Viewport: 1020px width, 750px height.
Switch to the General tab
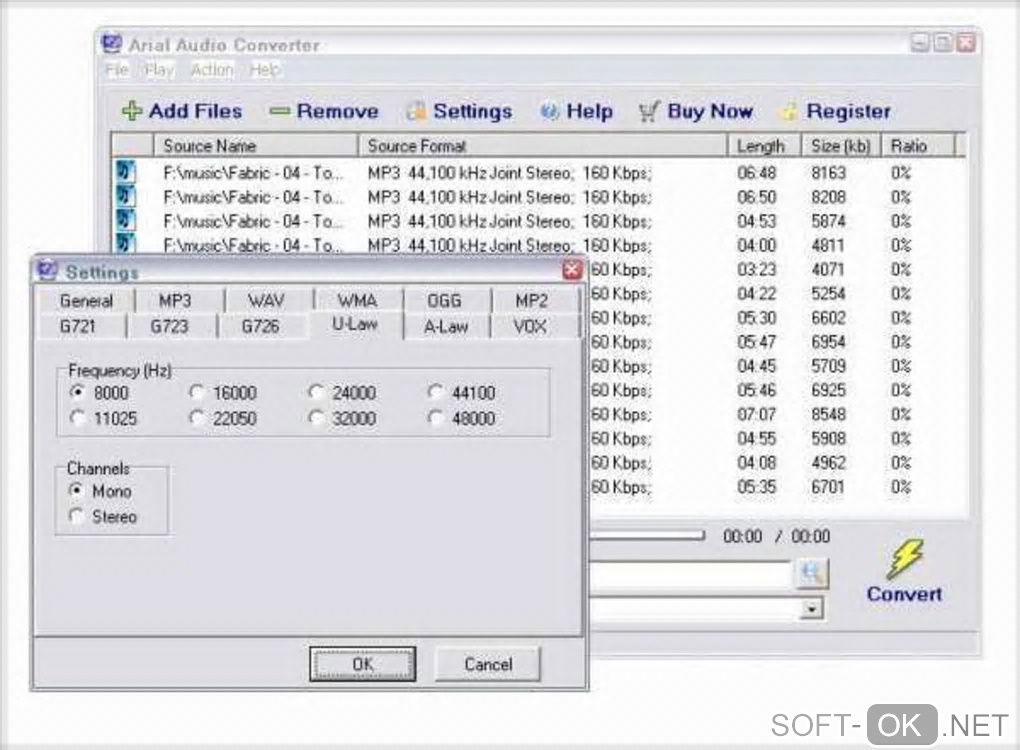tap(87, 301)
